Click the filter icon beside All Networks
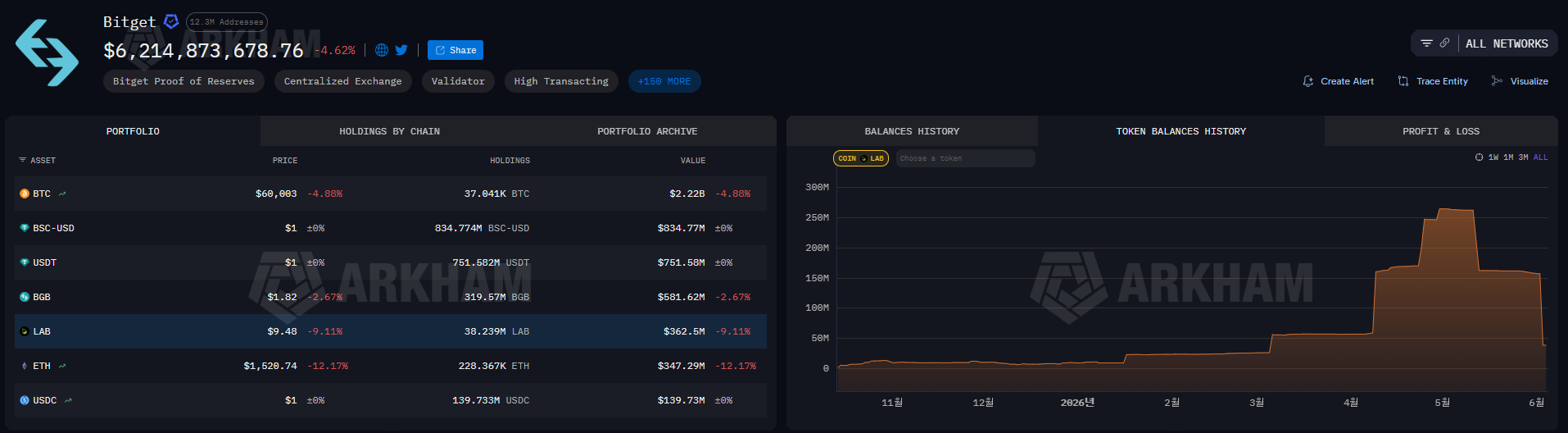The height and width of the screenshot is (433, 1568). coord(1426,43)
